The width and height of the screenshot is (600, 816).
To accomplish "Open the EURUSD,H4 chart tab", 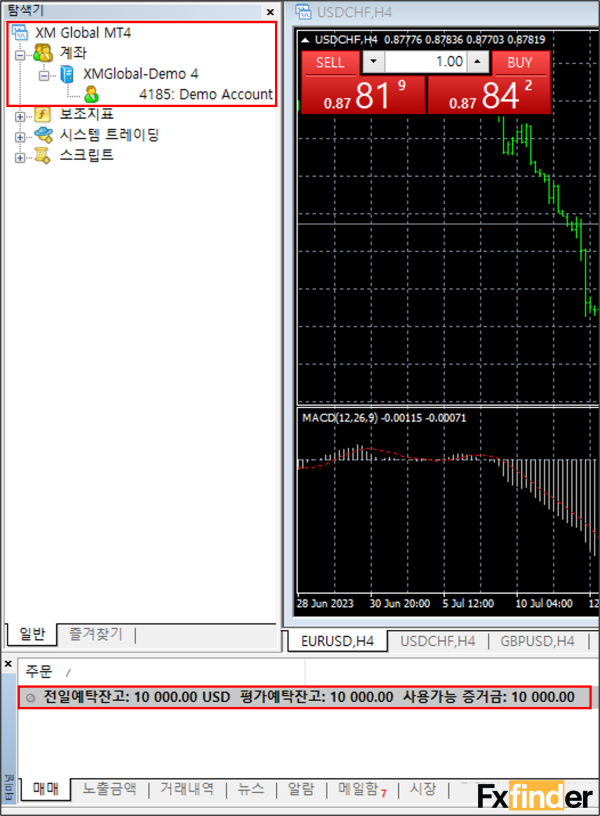I will point(337,641).
